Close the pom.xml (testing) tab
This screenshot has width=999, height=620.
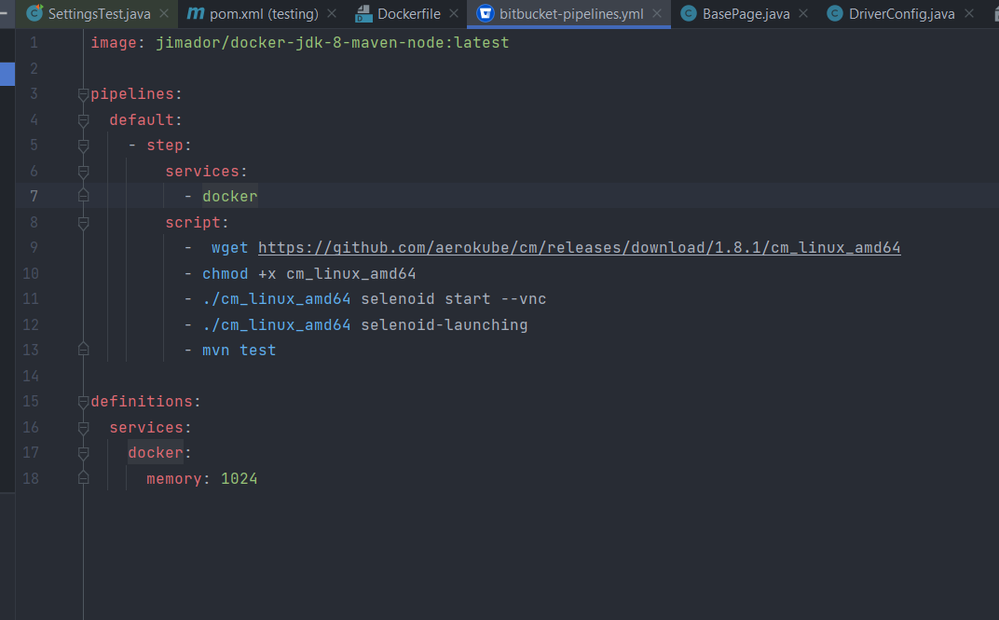(331, 13)
